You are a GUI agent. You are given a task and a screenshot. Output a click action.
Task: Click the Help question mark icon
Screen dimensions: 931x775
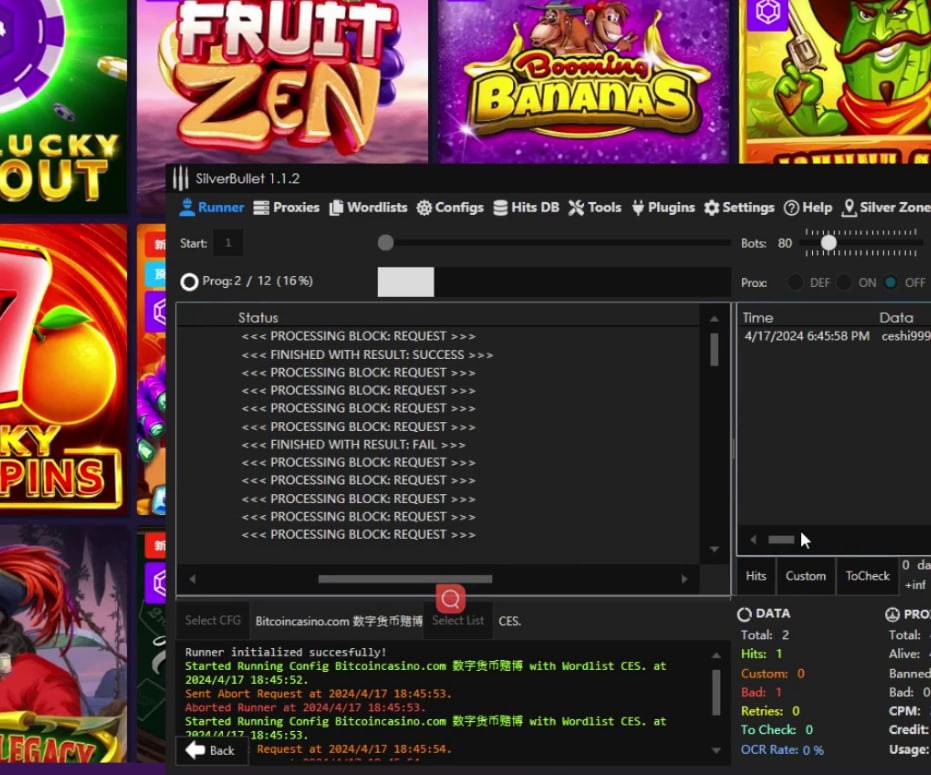point(791,208)
